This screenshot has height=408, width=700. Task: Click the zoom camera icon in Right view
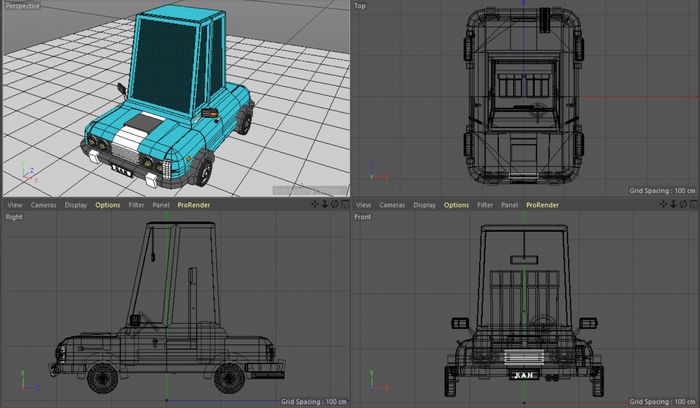tap(325, 204)
